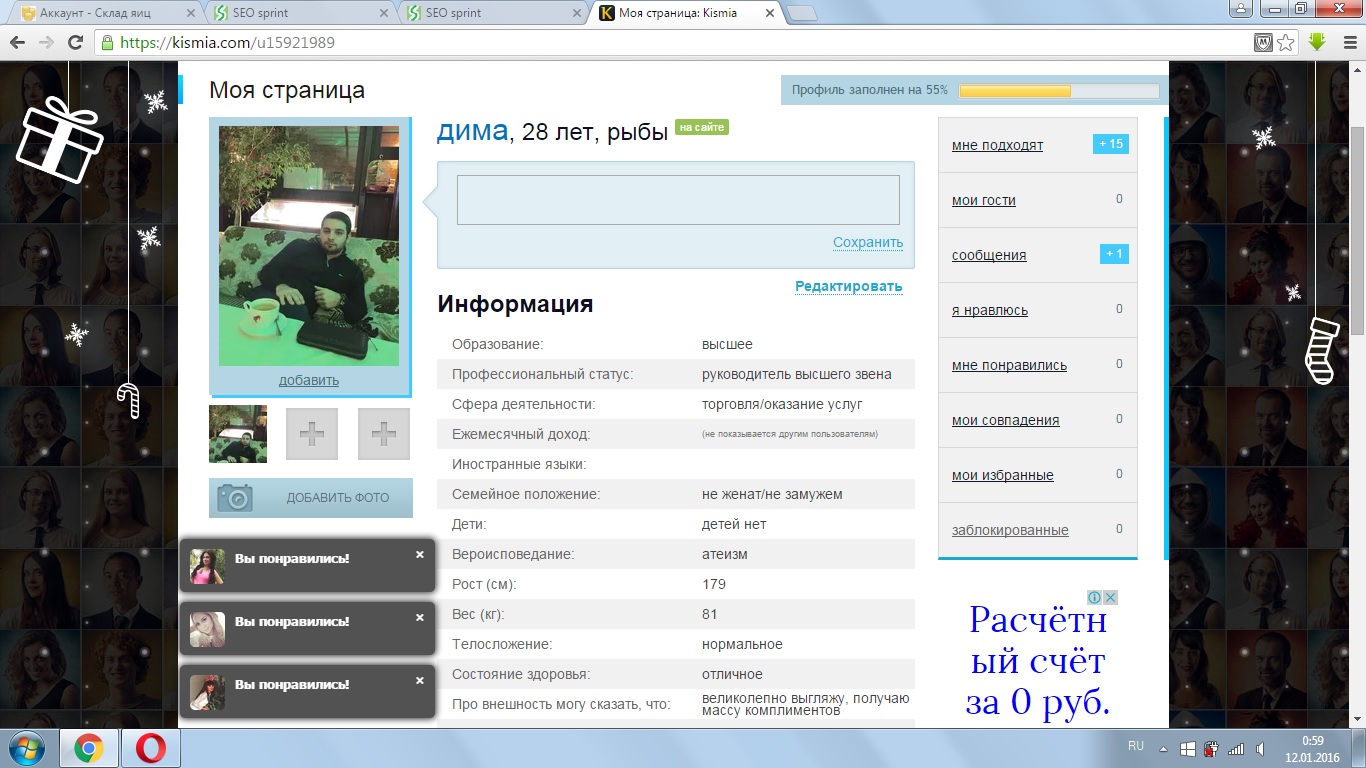This screenshot has width=1366, height=768.
Task: Click the Windows flag tray icon
Action: coord(1187,748)
